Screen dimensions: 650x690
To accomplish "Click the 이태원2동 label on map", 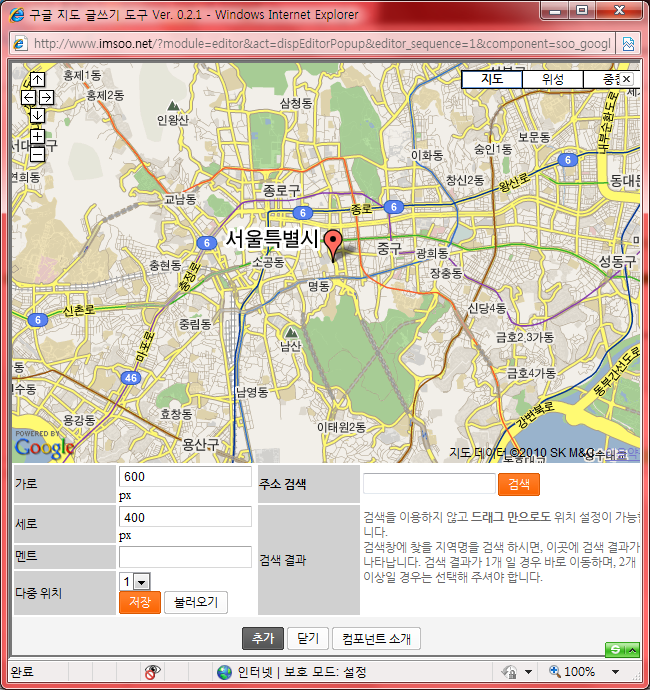I will [x=342, y=427].
